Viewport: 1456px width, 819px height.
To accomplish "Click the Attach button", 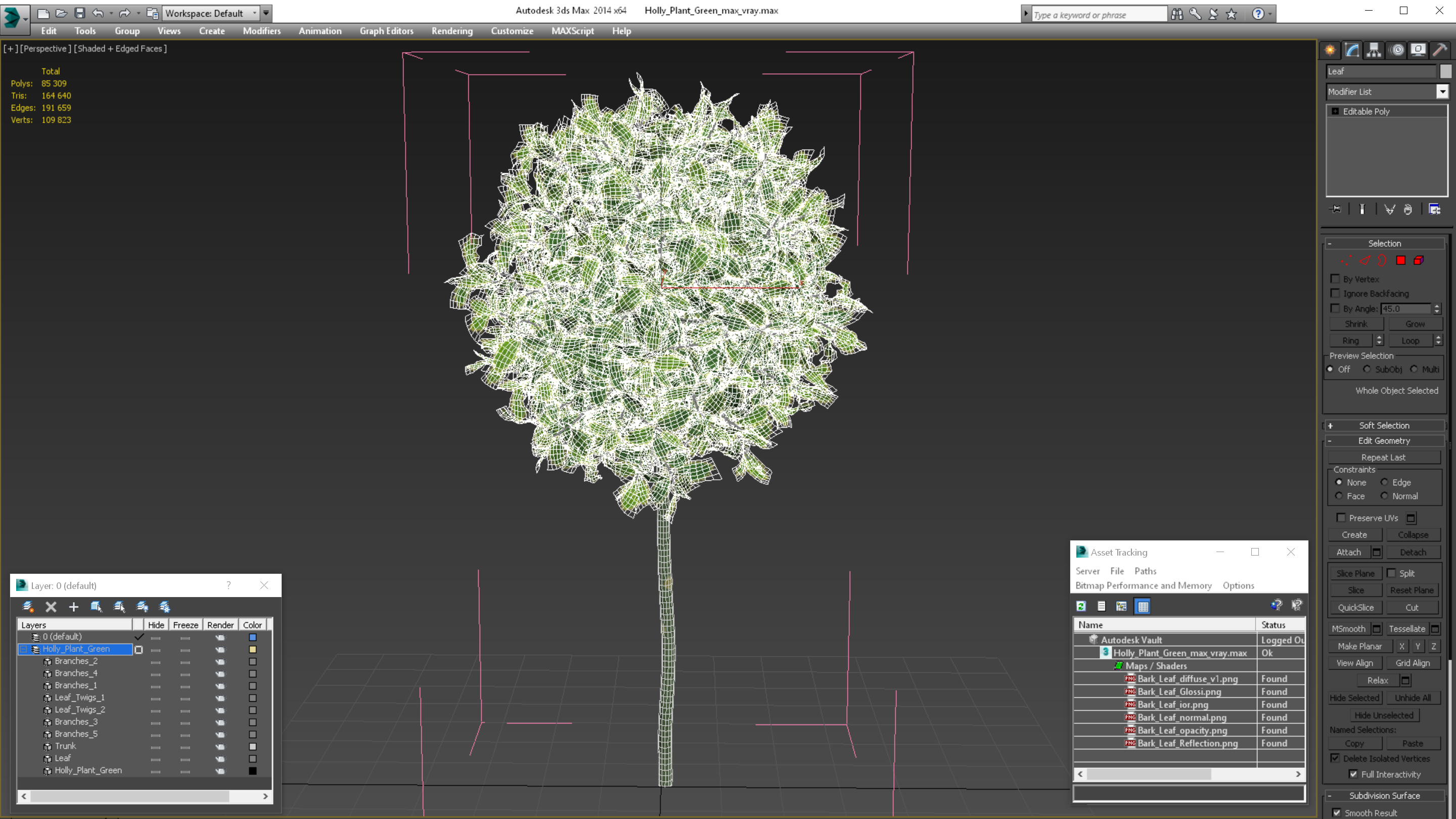I will [1348, 552].
